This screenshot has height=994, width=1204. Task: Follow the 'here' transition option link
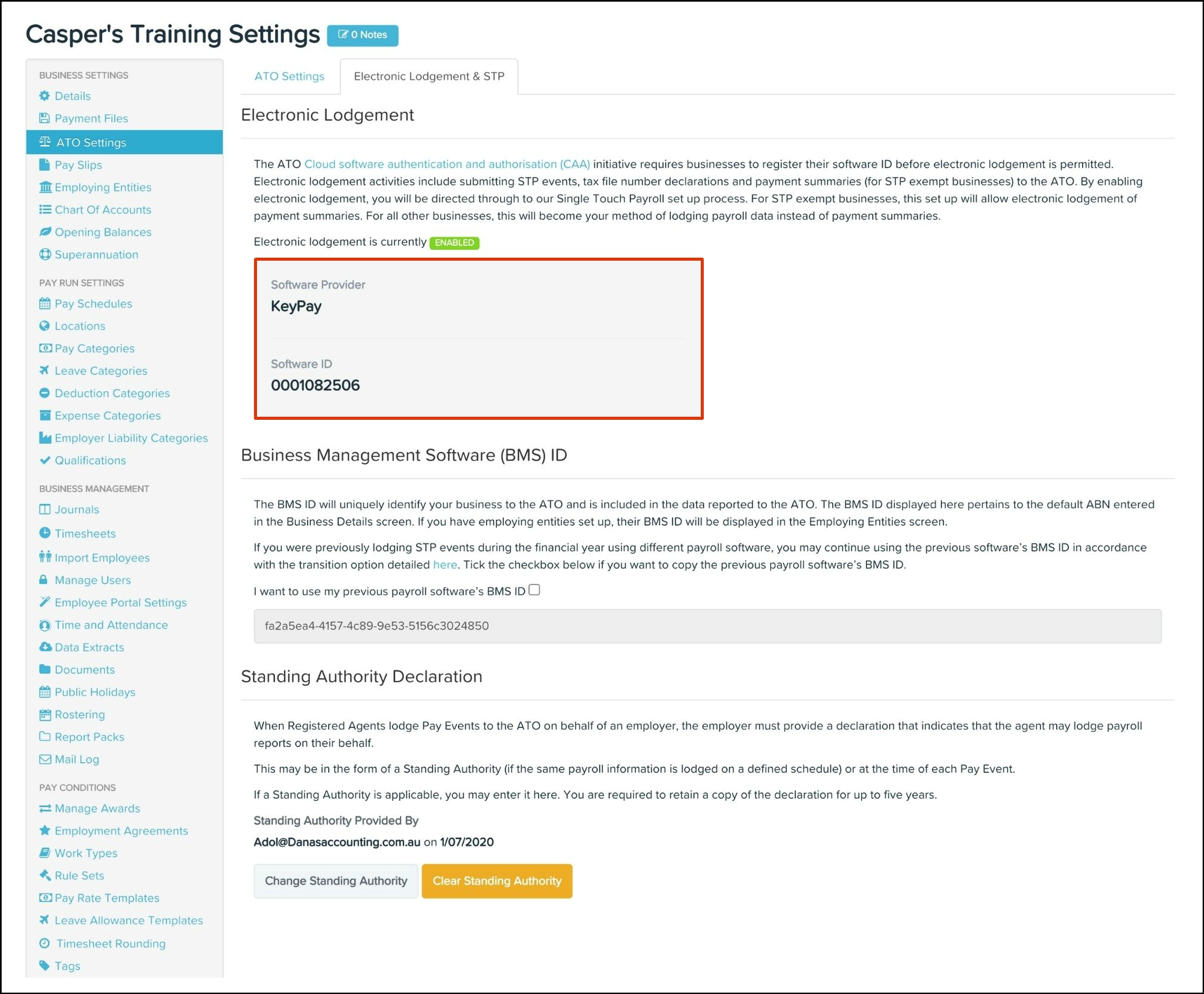click(445, 565)
